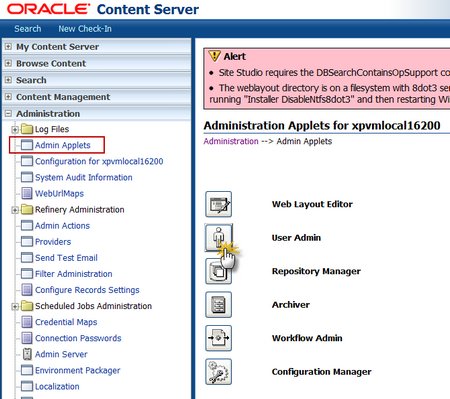Click the Oracle Content Server logo

point(103,9)
